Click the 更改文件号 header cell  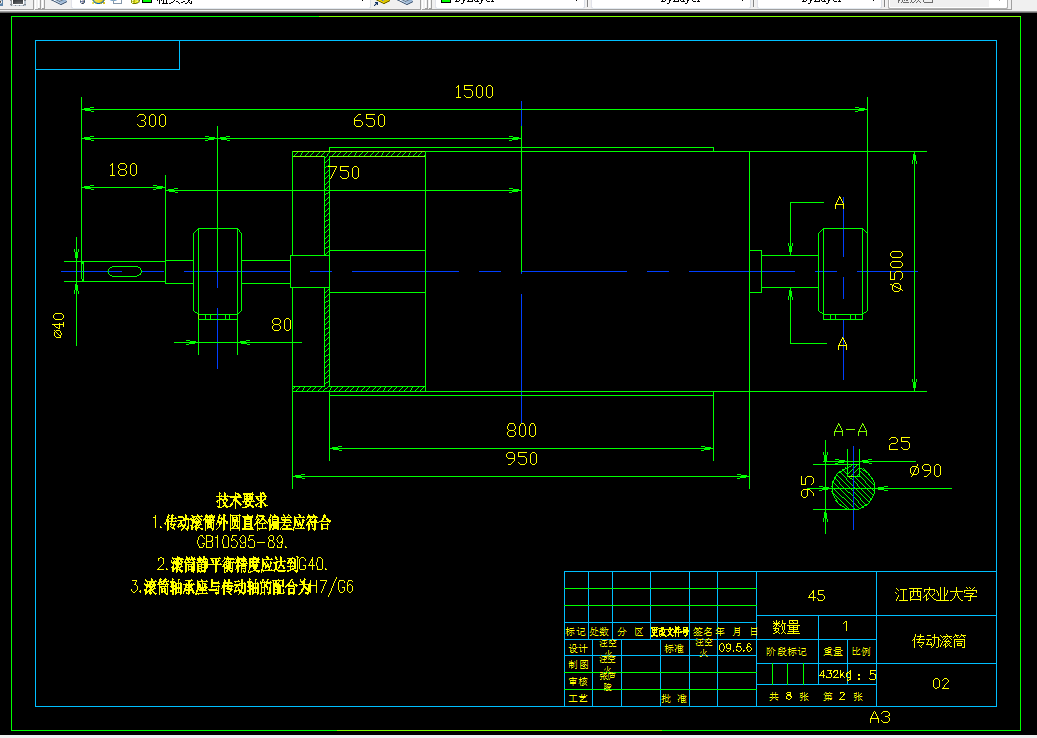pyautogui.click(x=669, y=632)
